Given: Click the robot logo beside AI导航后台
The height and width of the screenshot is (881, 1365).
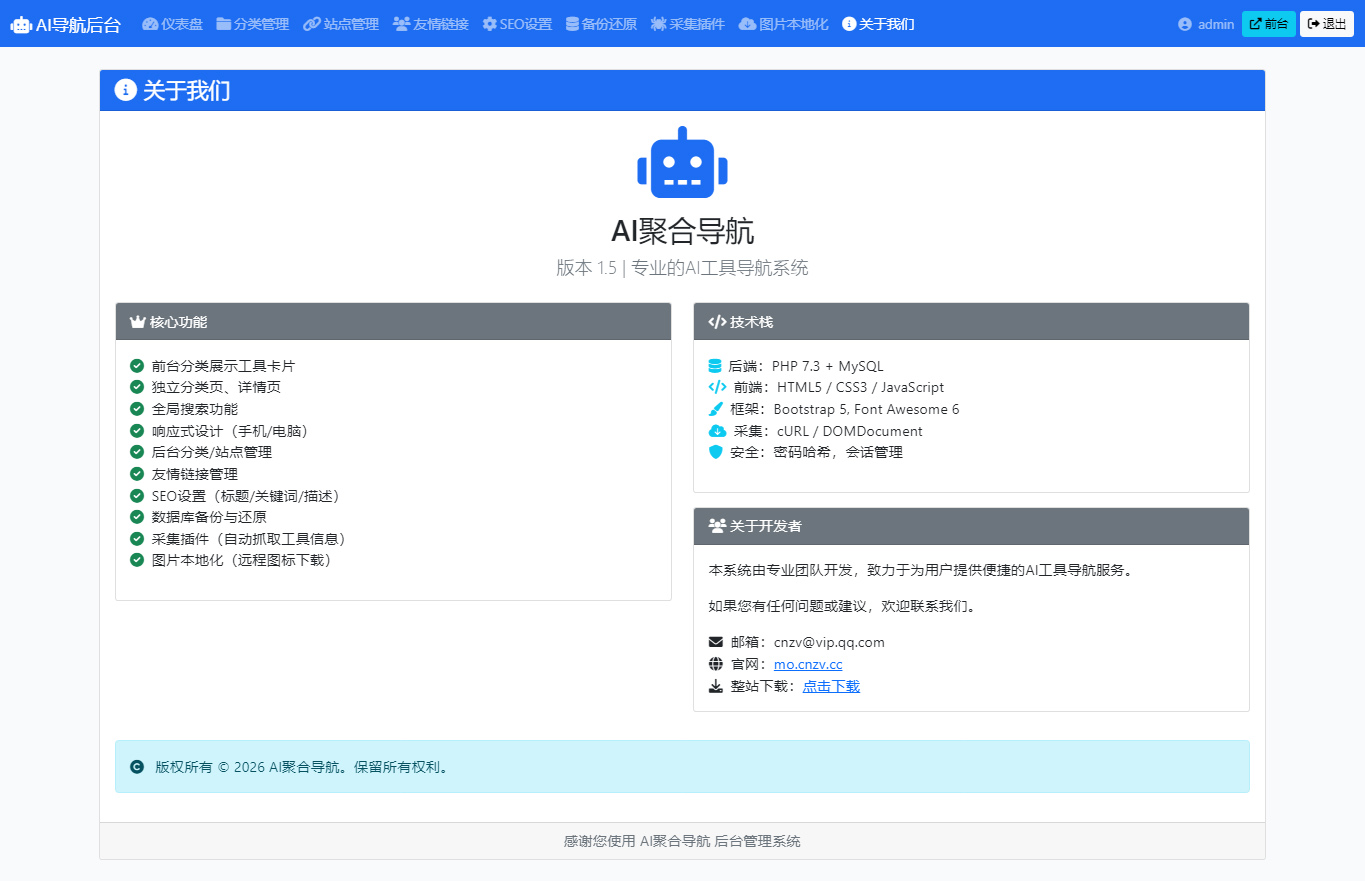Looking at the screenshot, I should pos(21,25).
